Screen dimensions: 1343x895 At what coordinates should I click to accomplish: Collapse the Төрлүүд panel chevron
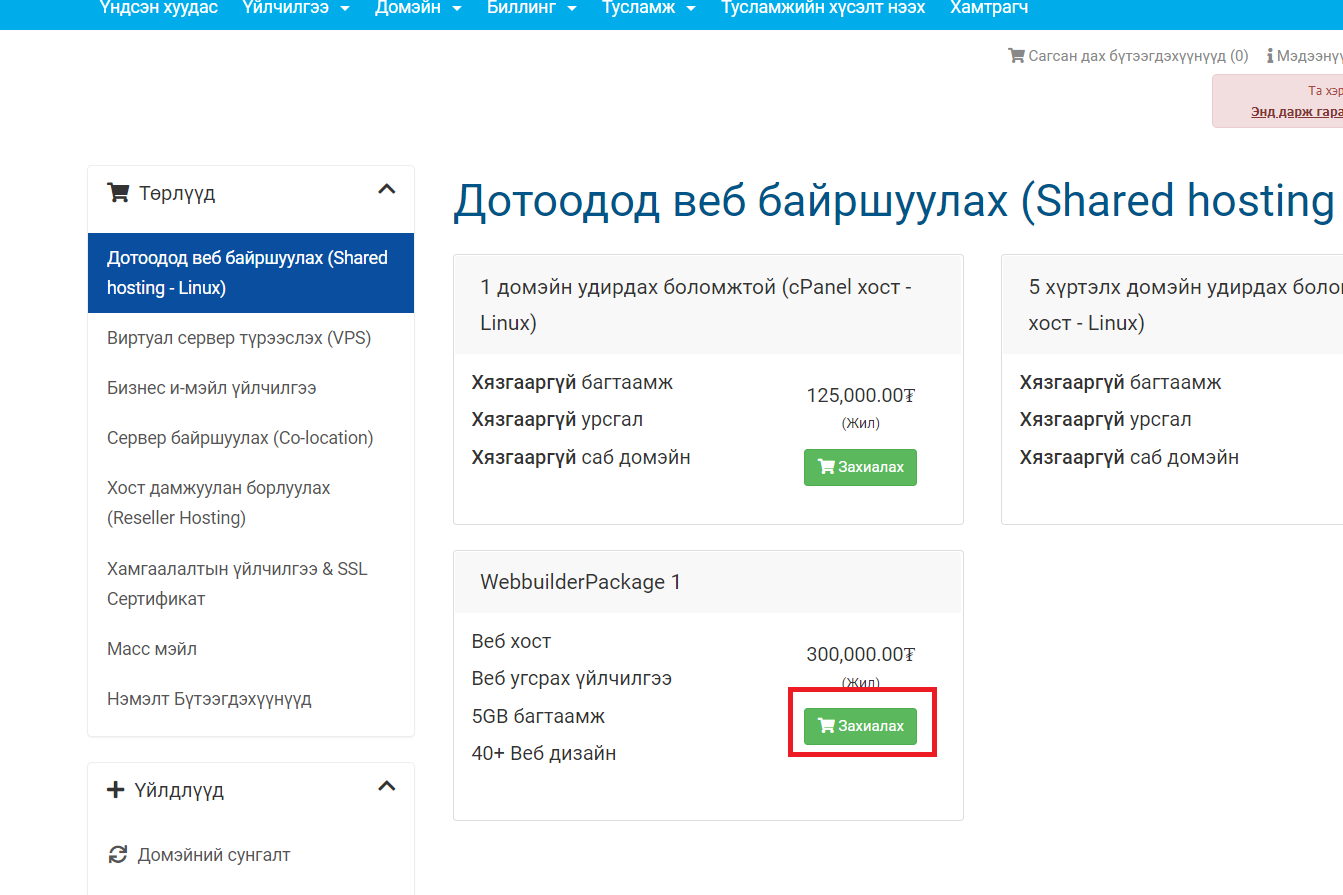(x=387, y=189)
